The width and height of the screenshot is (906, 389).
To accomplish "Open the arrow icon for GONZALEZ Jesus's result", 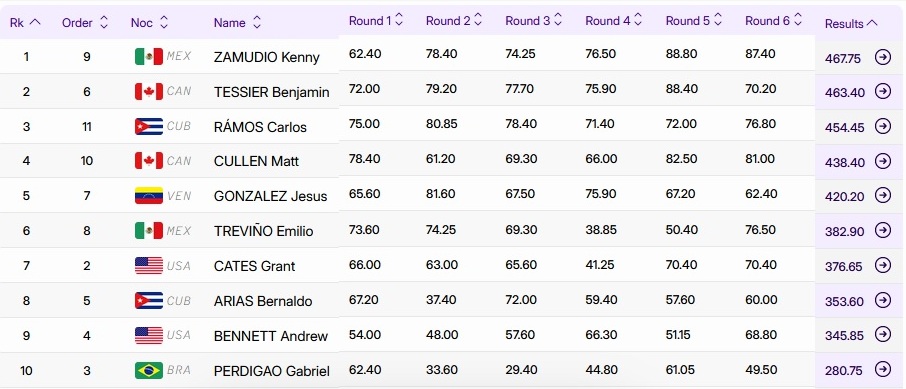I will point(882,196).
